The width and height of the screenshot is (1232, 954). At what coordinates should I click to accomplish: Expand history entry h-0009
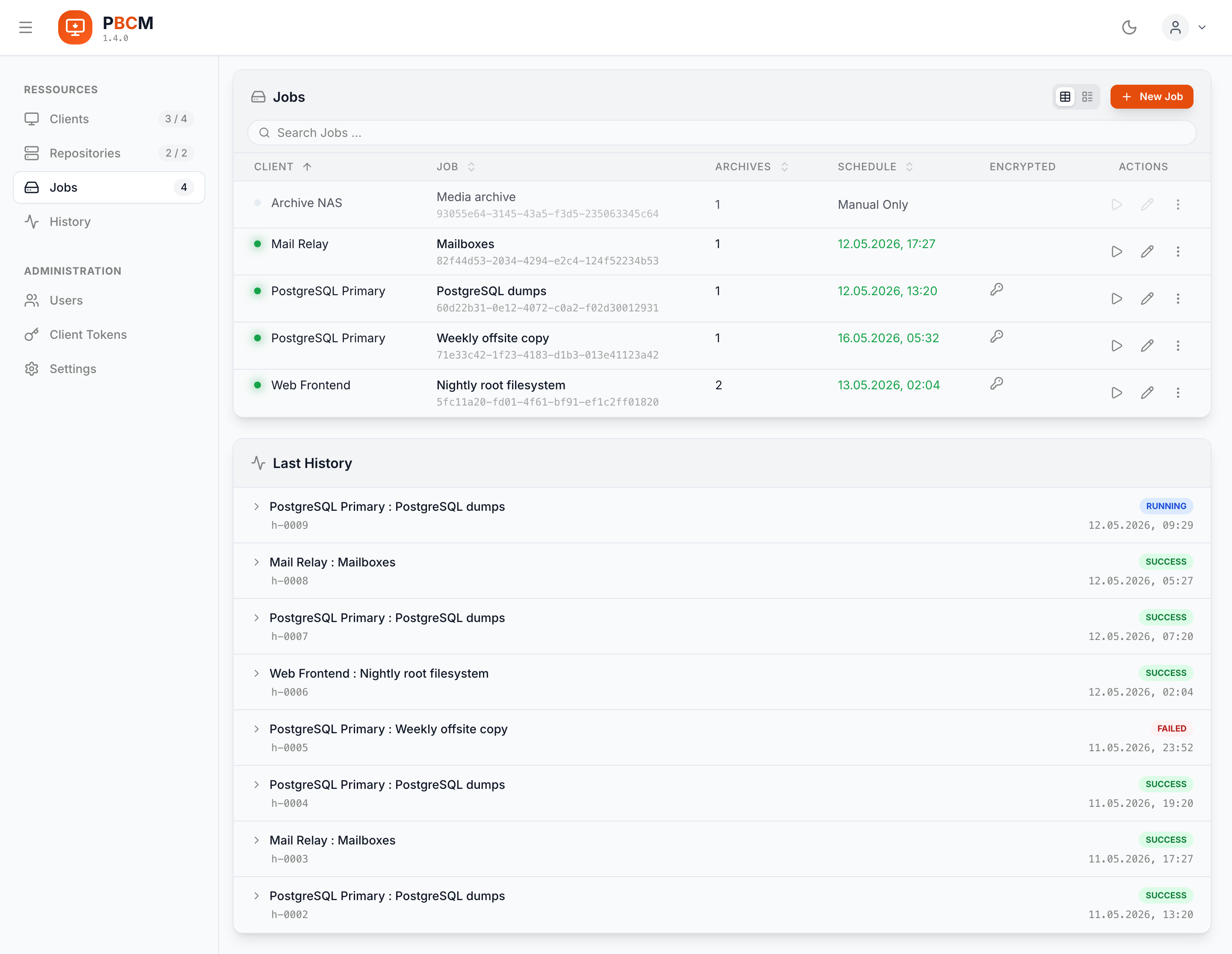coord(257,507)
